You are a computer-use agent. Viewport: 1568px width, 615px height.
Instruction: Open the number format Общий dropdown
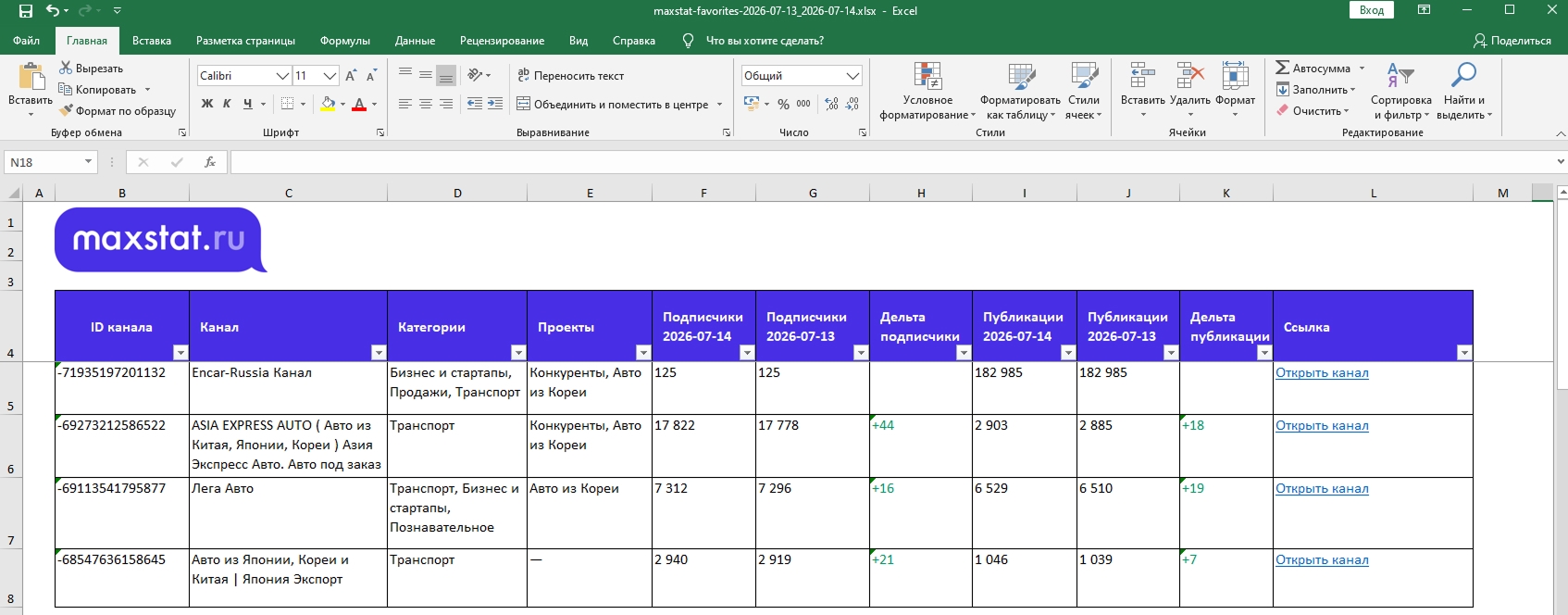852,76
